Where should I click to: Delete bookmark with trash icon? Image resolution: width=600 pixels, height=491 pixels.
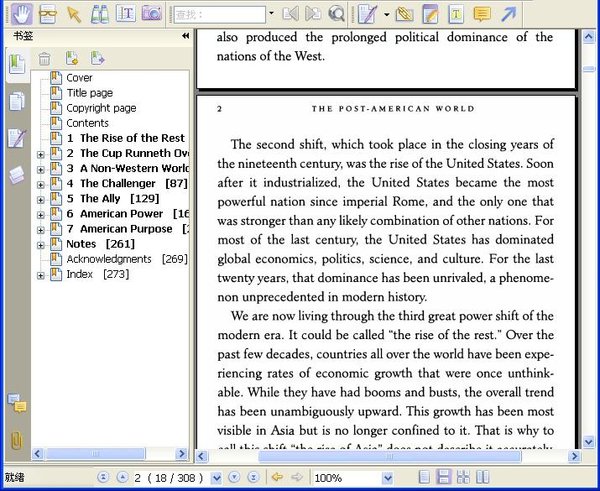[44, 59]
